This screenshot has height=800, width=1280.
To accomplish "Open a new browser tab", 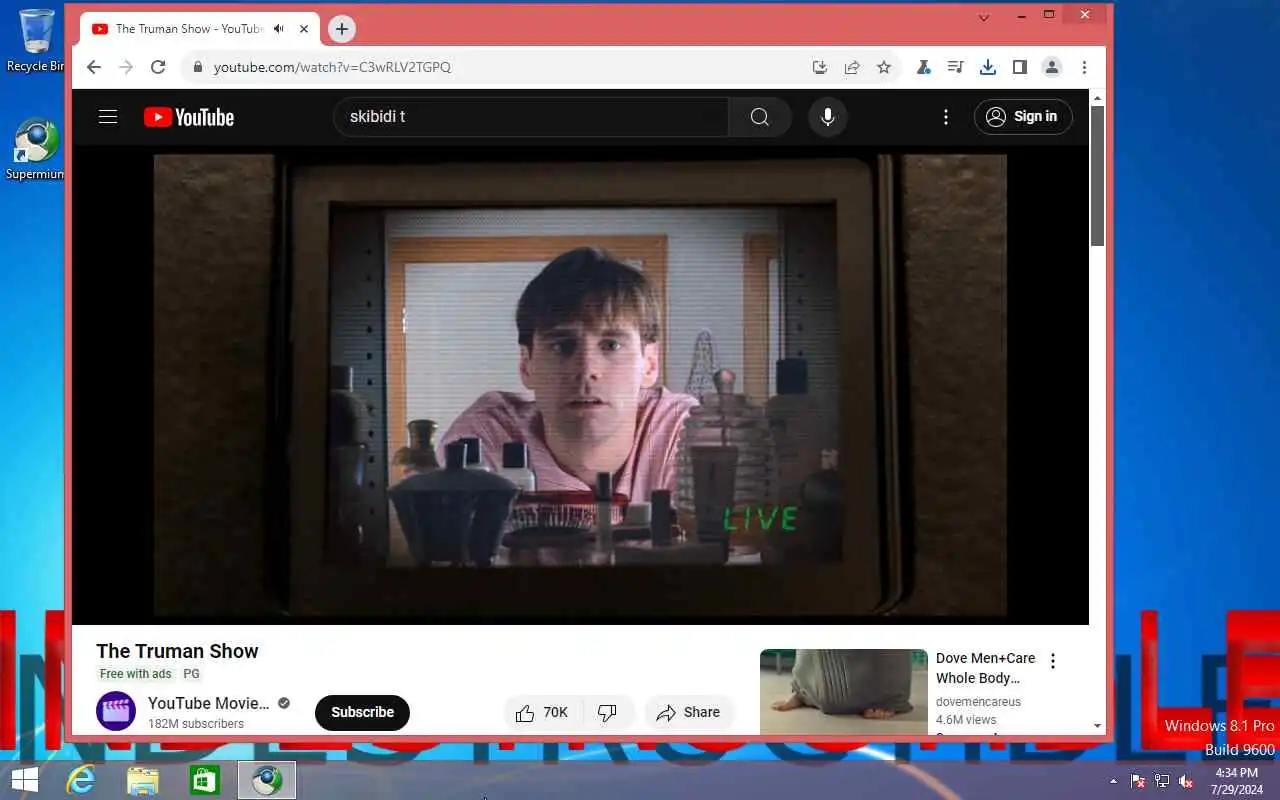I will (342, 29).
